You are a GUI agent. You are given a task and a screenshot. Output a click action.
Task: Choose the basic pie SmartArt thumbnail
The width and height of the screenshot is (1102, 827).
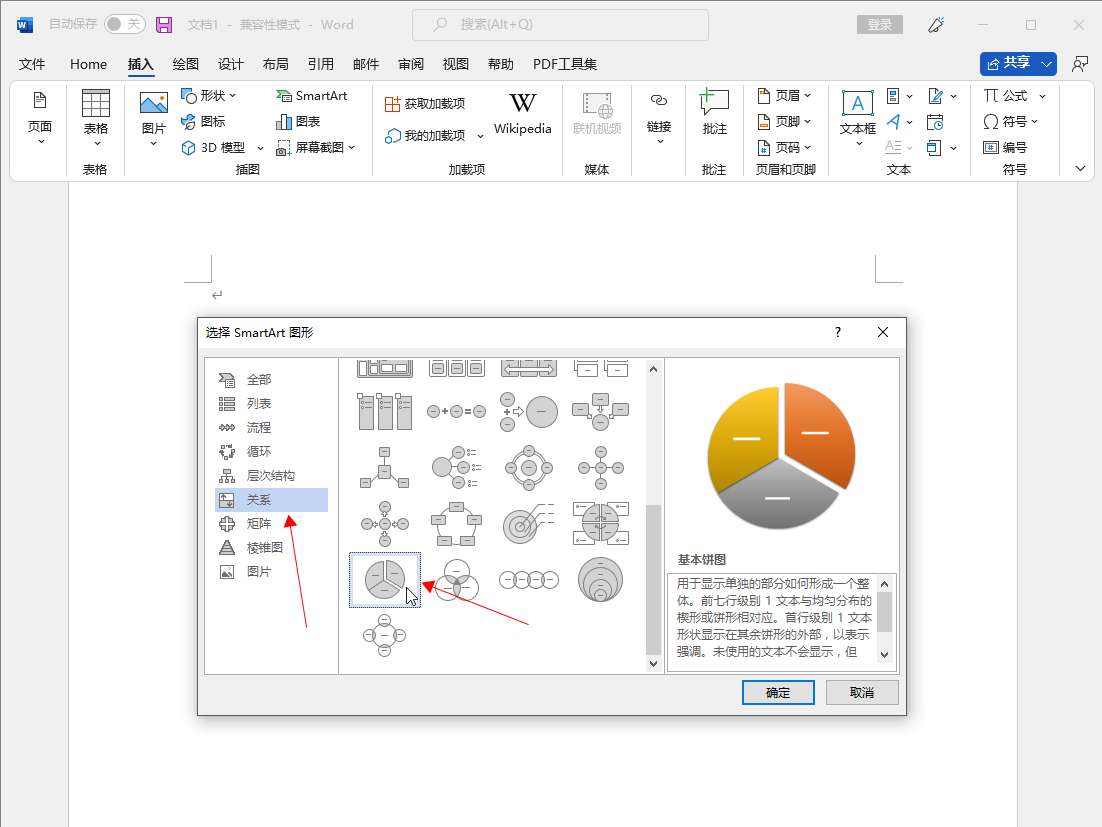tap(384, 580)
